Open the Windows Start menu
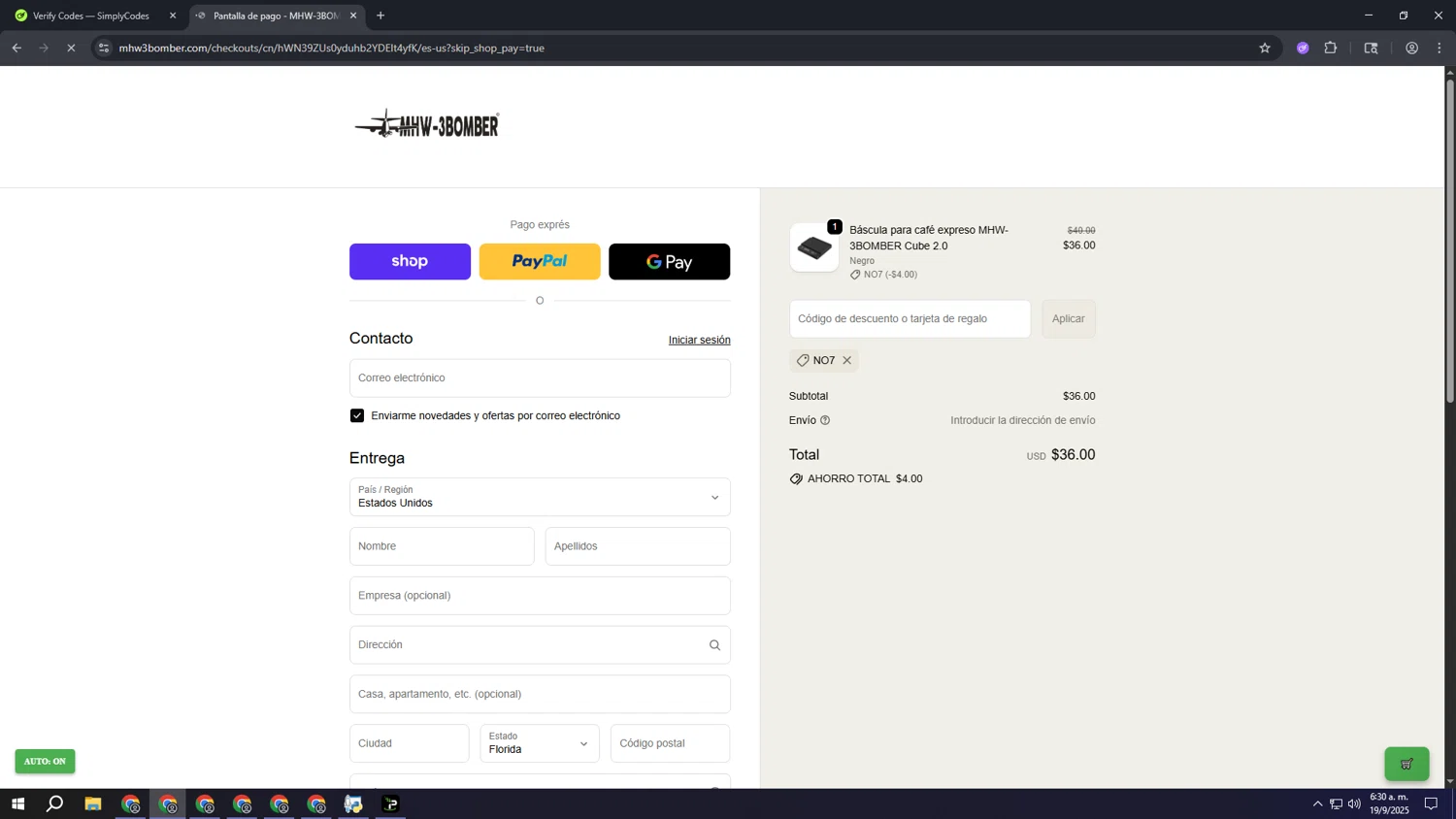The height and width of the screenshot is (819, 1456). [17, 803]
